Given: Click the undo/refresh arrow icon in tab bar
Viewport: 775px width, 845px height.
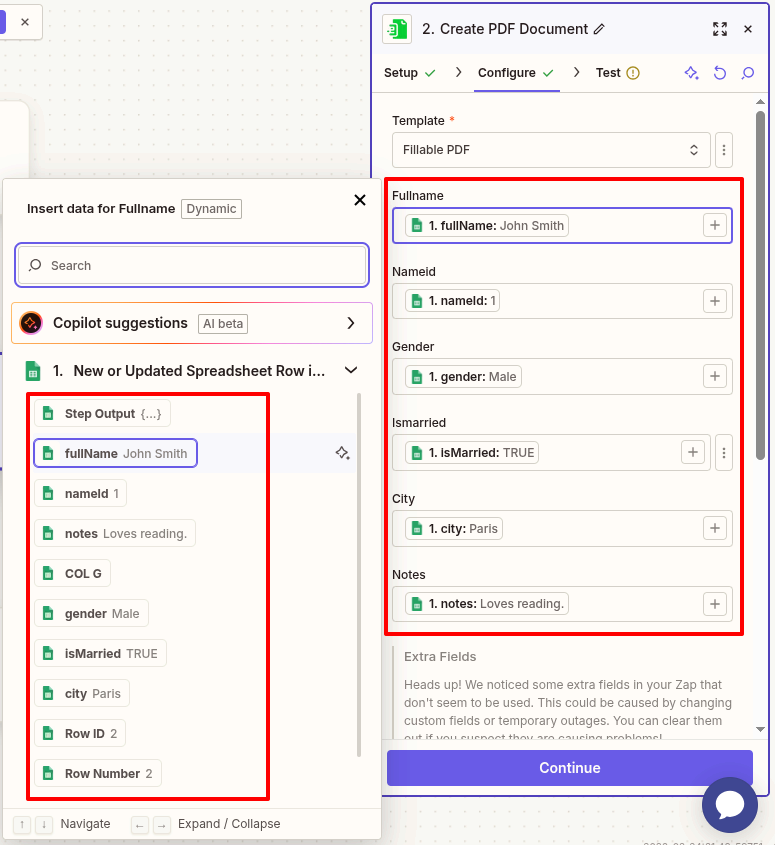Looking at the screenshot, I should 719,73.
